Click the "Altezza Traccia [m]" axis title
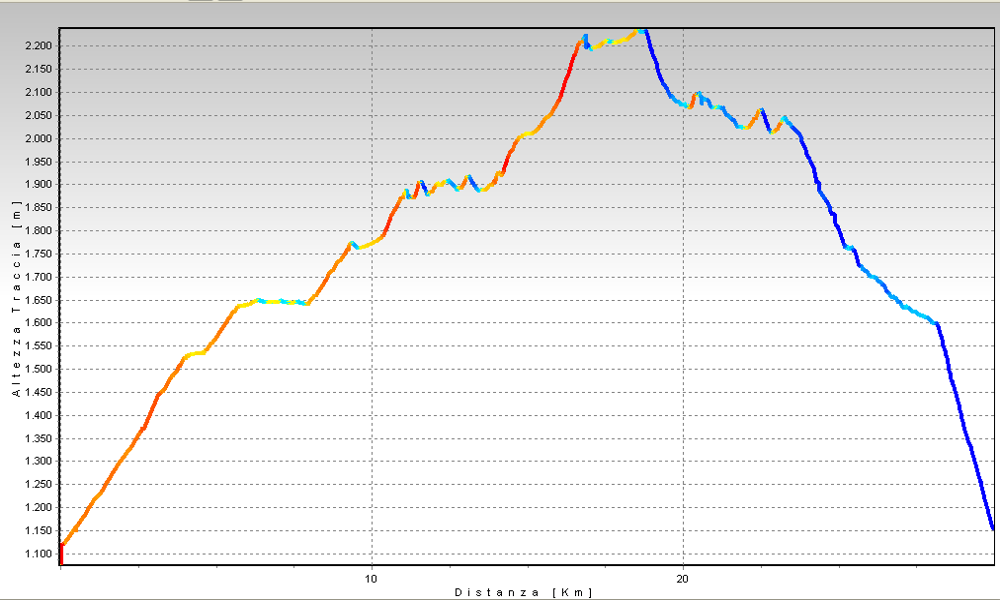1000x600 pixels. [16, 303]
